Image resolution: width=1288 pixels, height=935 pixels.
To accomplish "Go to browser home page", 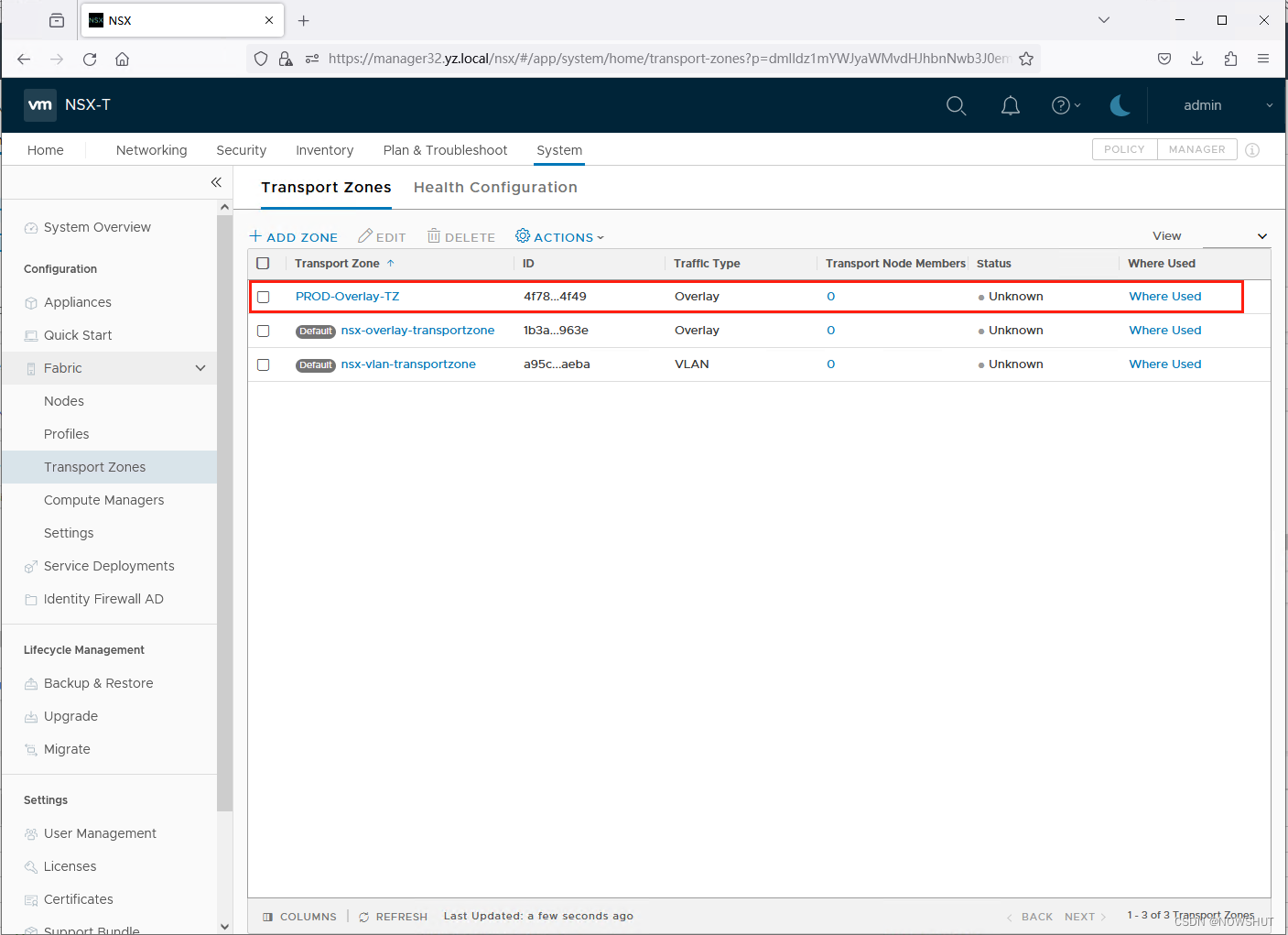I will pyautogui.click(x=122, y=59).
